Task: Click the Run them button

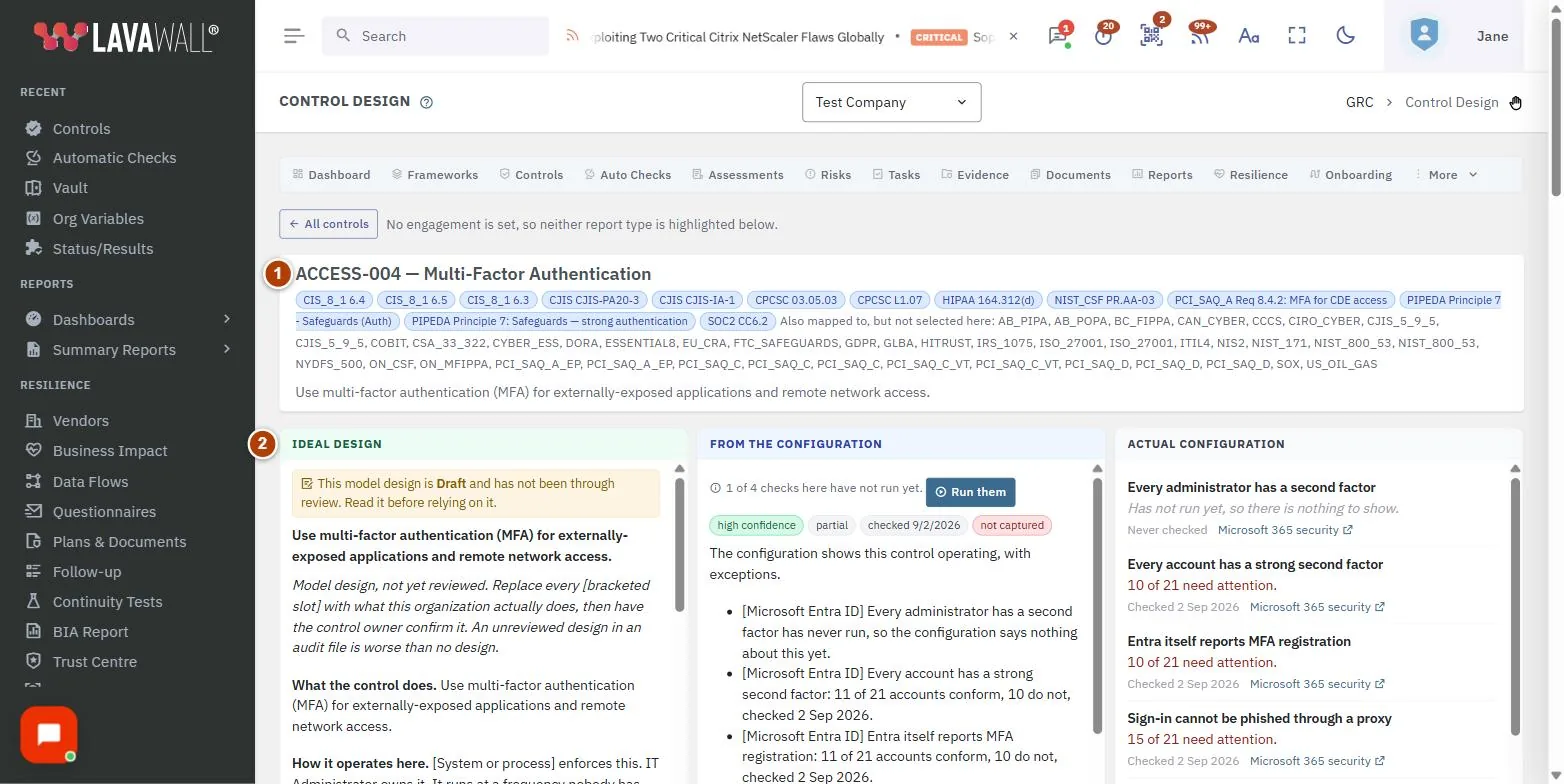Action: tap(970, 492)
